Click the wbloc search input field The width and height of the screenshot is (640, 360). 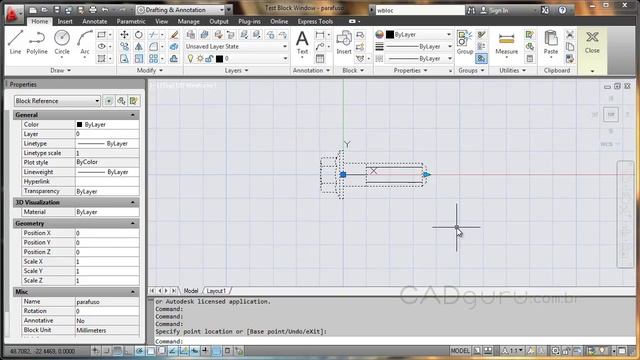(420, 10)
